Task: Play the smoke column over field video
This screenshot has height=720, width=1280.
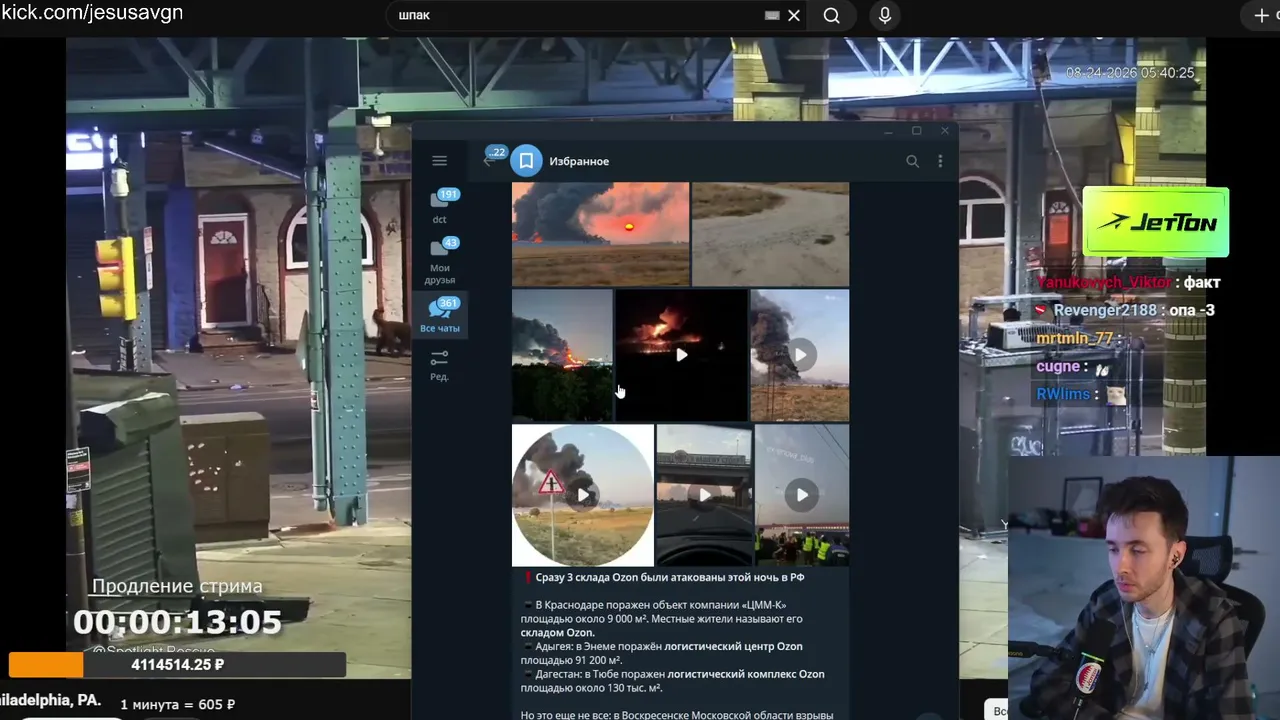Action: [800, 355]
